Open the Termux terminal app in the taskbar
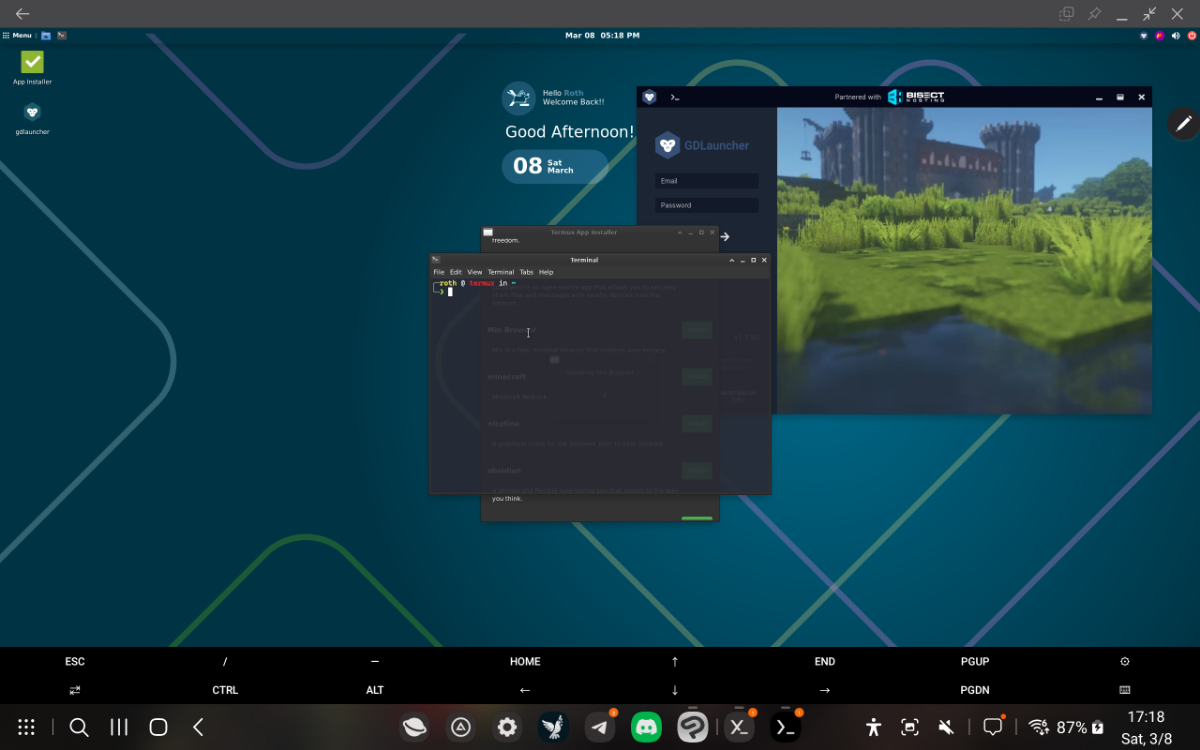 point(786,728)
